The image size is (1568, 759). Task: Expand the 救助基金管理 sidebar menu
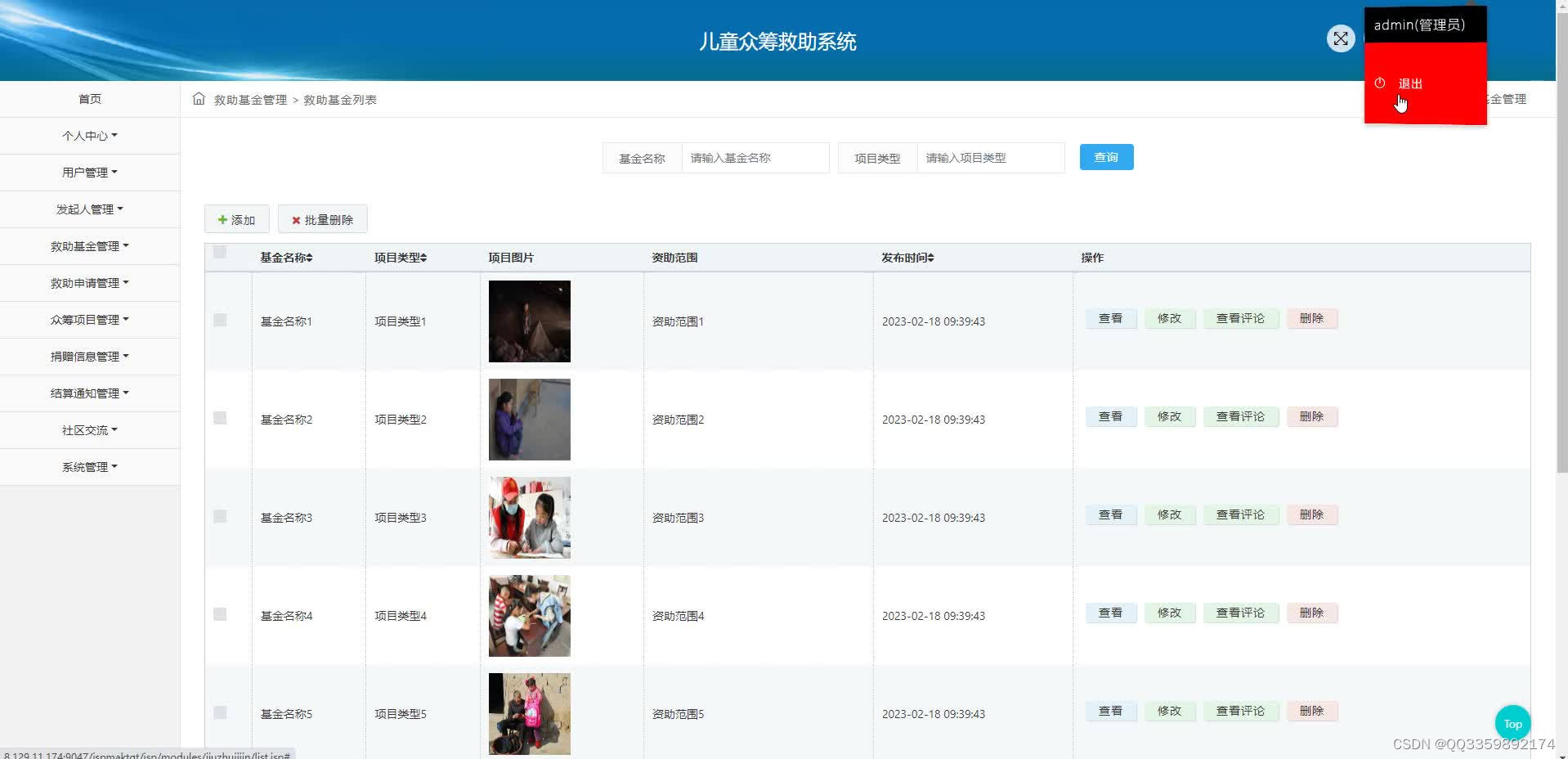coord(90,246)
